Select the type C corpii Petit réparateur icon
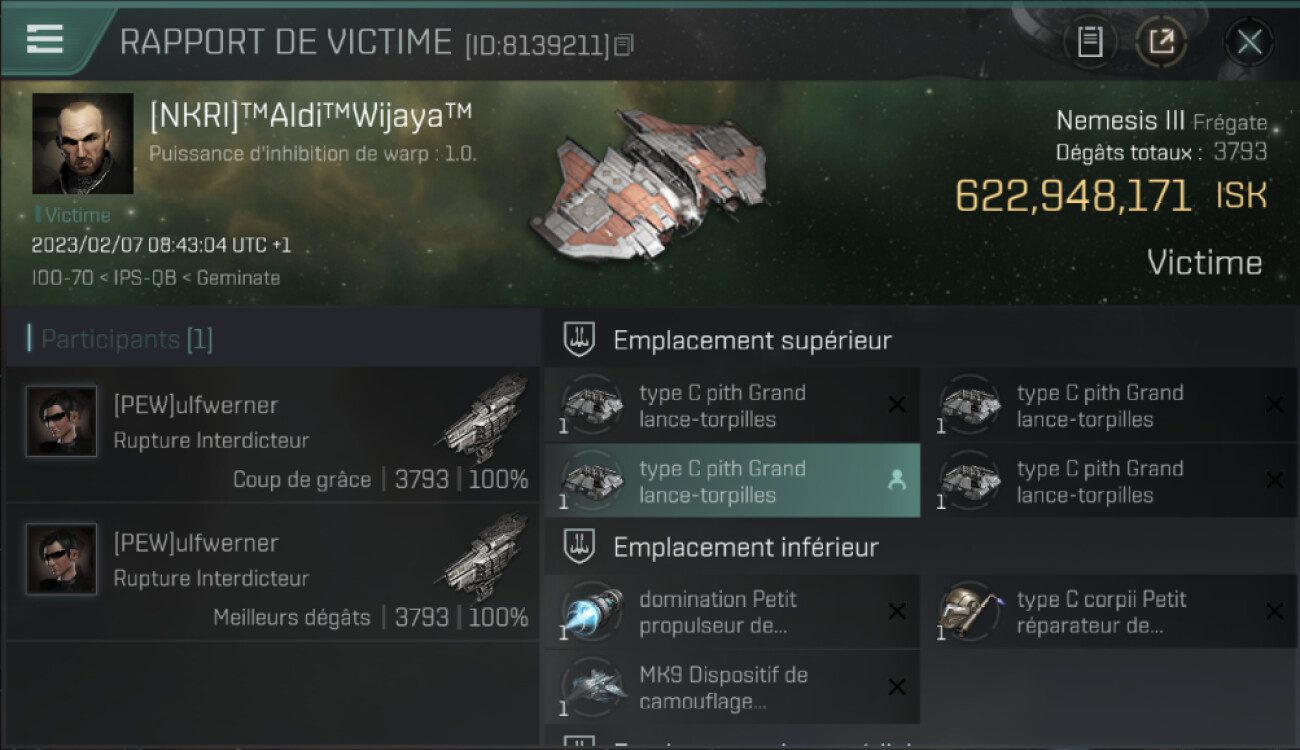The width and height of the screenshot is (1300, 750). (x=969, y=612)
